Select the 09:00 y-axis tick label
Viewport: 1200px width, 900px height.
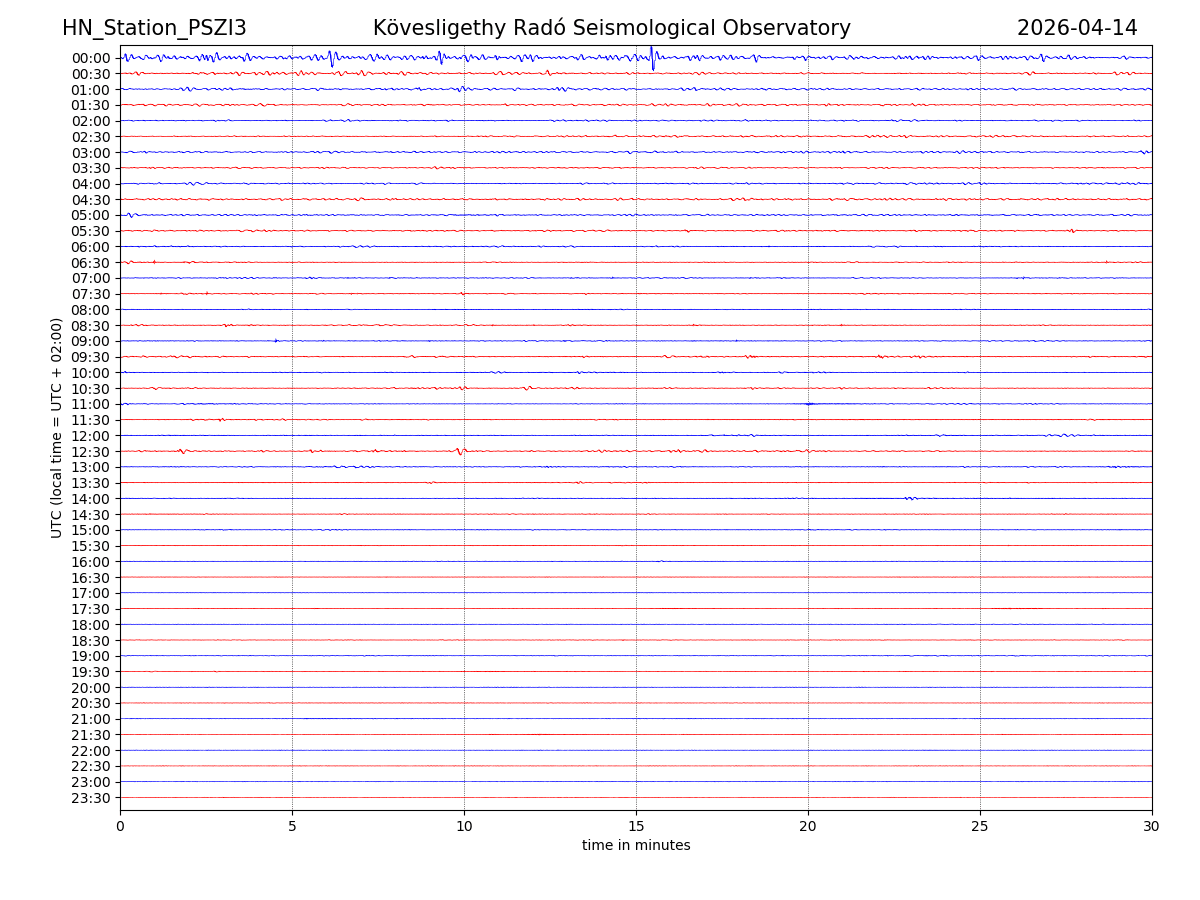coord(91,341)
